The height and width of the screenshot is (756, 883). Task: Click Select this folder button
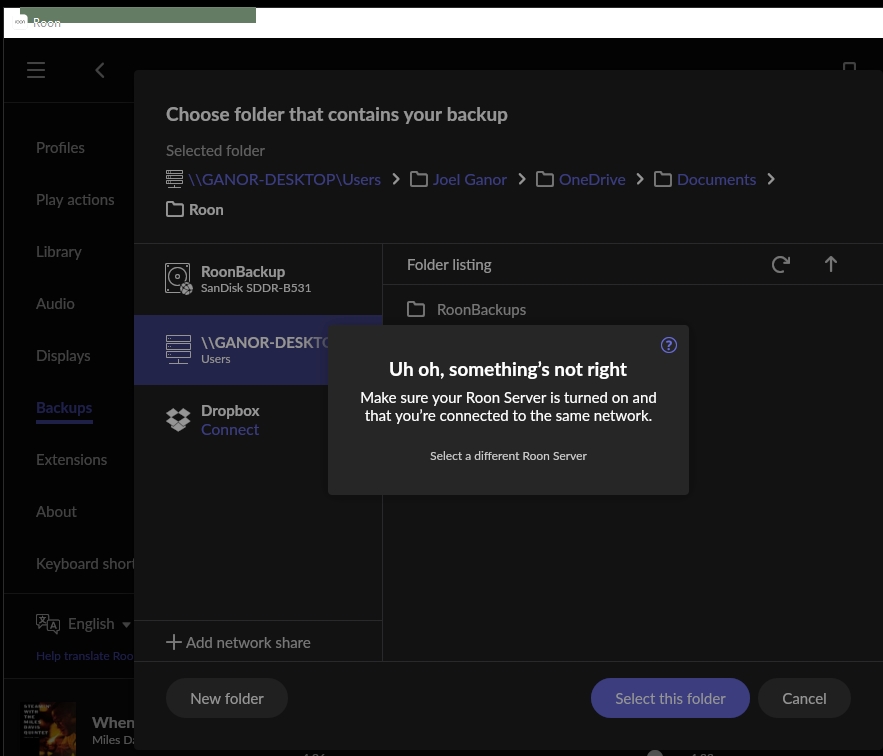tap(670, 698)
